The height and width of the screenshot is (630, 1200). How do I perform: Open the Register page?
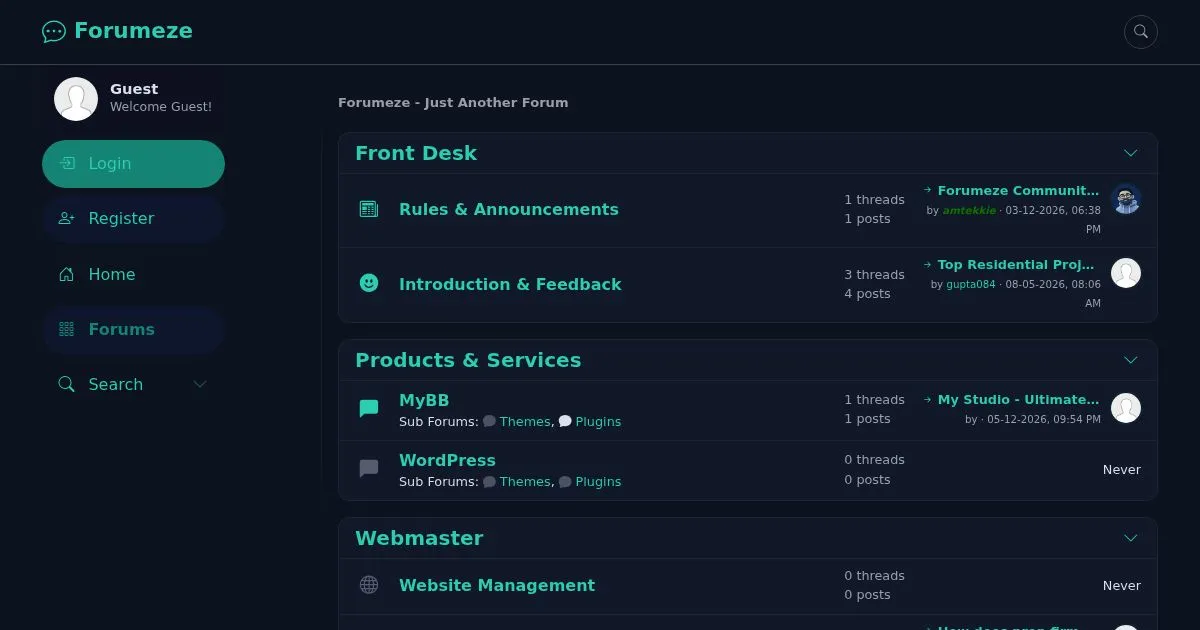(x=133, y=219)
